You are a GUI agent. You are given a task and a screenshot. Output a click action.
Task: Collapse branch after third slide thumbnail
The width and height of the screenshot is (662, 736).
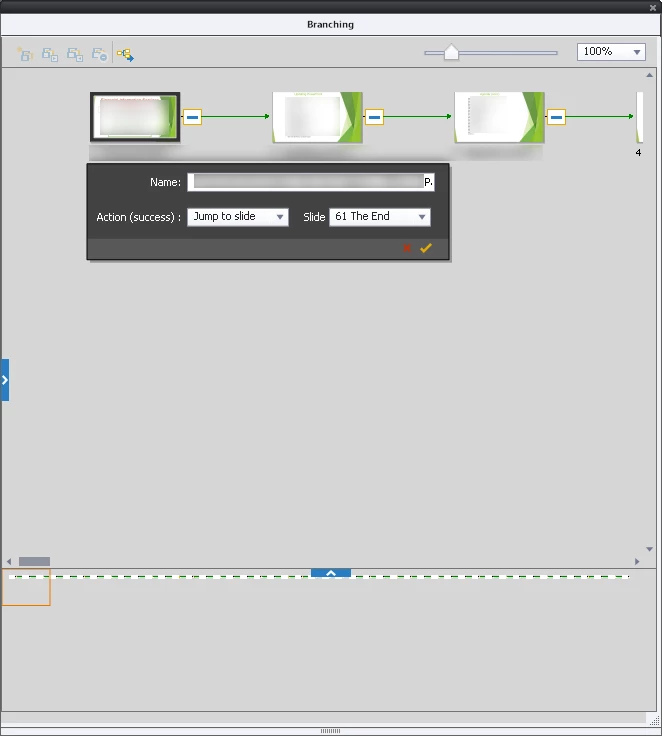(x=556, y=117)
